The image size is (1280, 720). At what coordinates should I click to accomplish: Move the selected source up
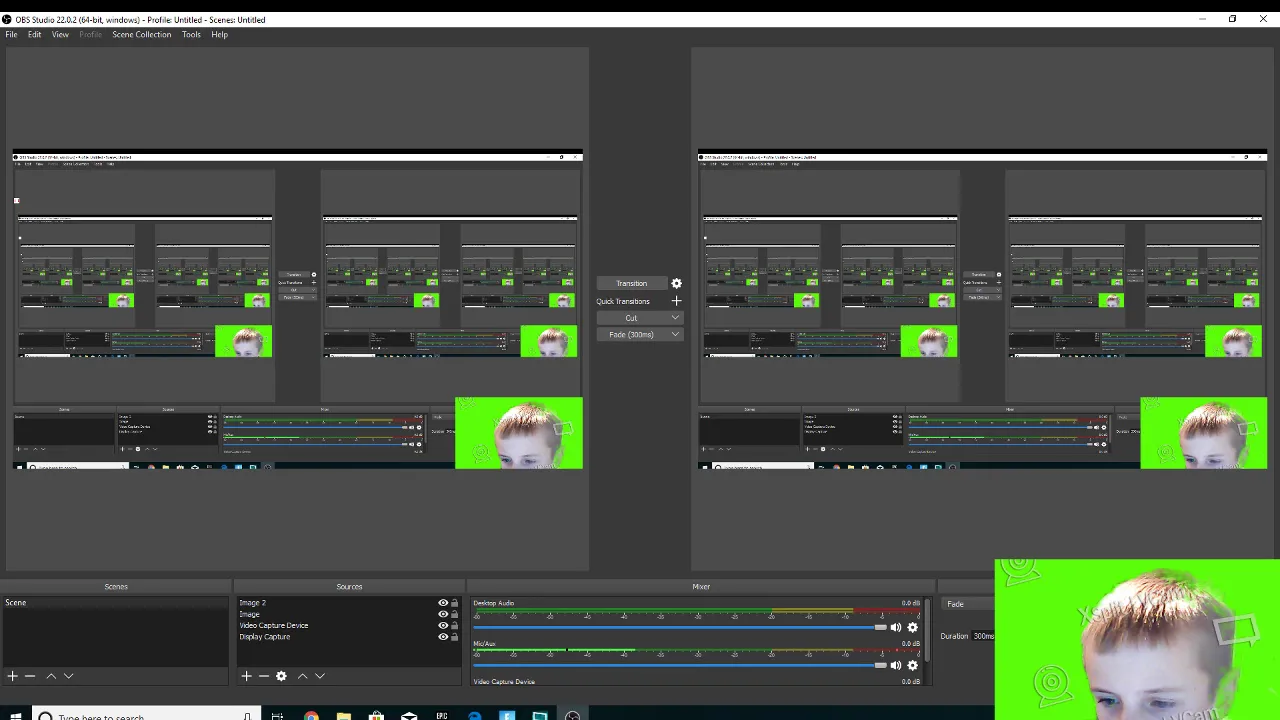(x=302, y=676)
